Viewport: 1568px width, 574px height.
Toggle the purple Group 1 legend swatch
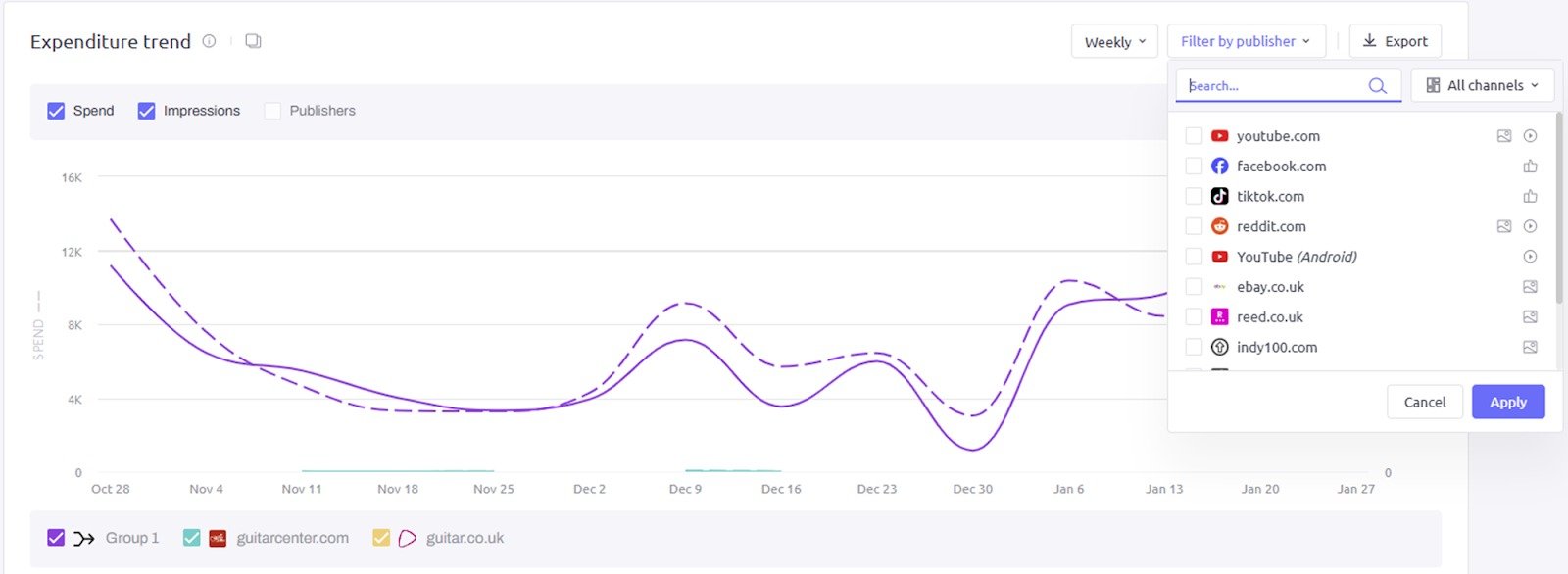56,538
